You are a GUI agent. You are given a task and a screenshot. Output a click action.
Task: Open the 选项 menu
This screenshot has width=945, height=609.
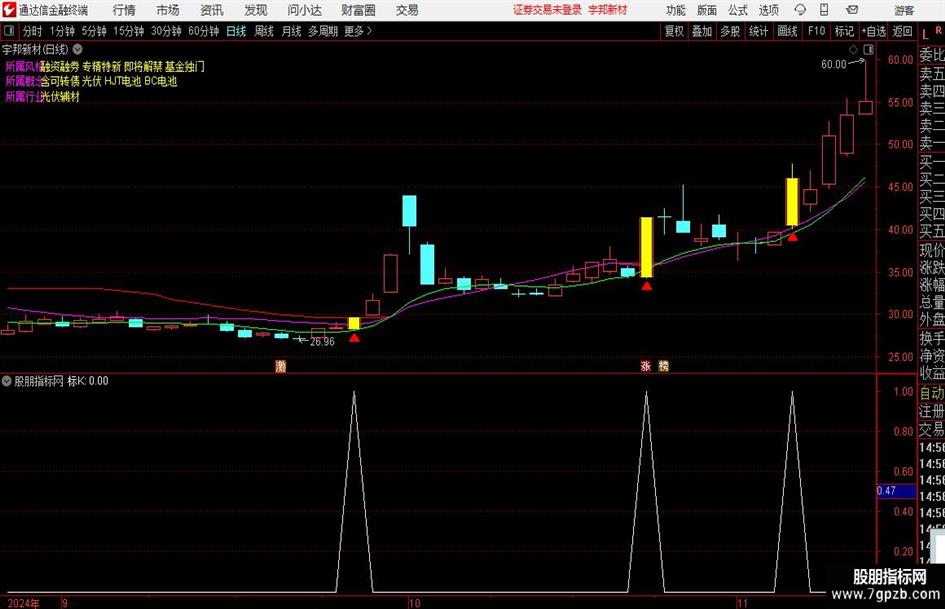click(x=768, y=10)
